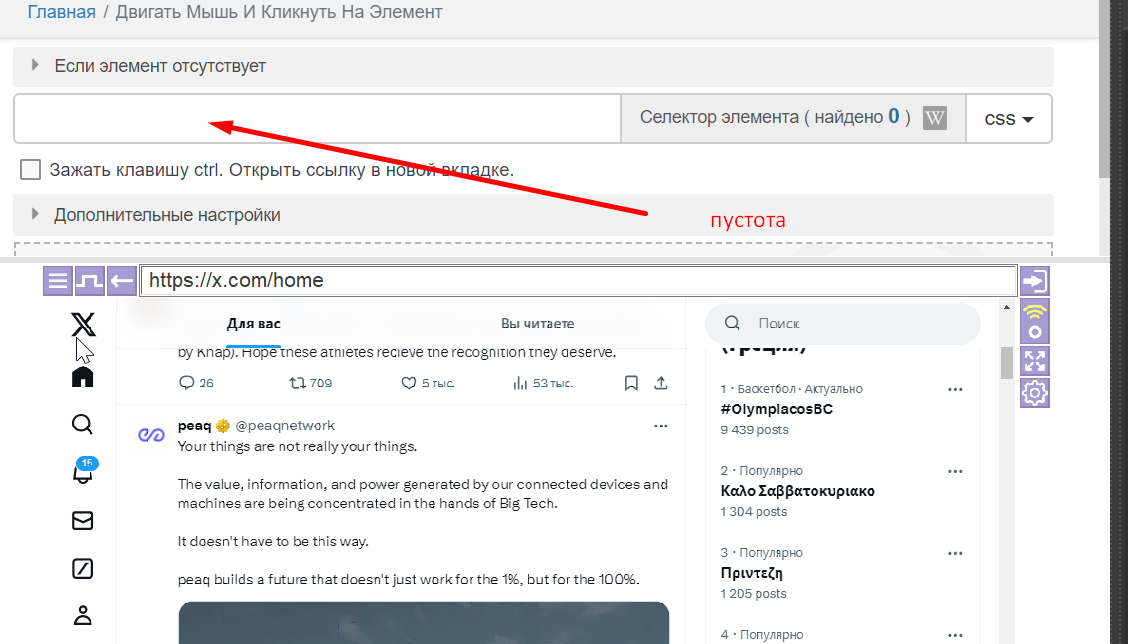The width and height of the screenshot is (1128, 644).
Task: Click the purple fullscreen expand icon
Action: point(1034,361)
